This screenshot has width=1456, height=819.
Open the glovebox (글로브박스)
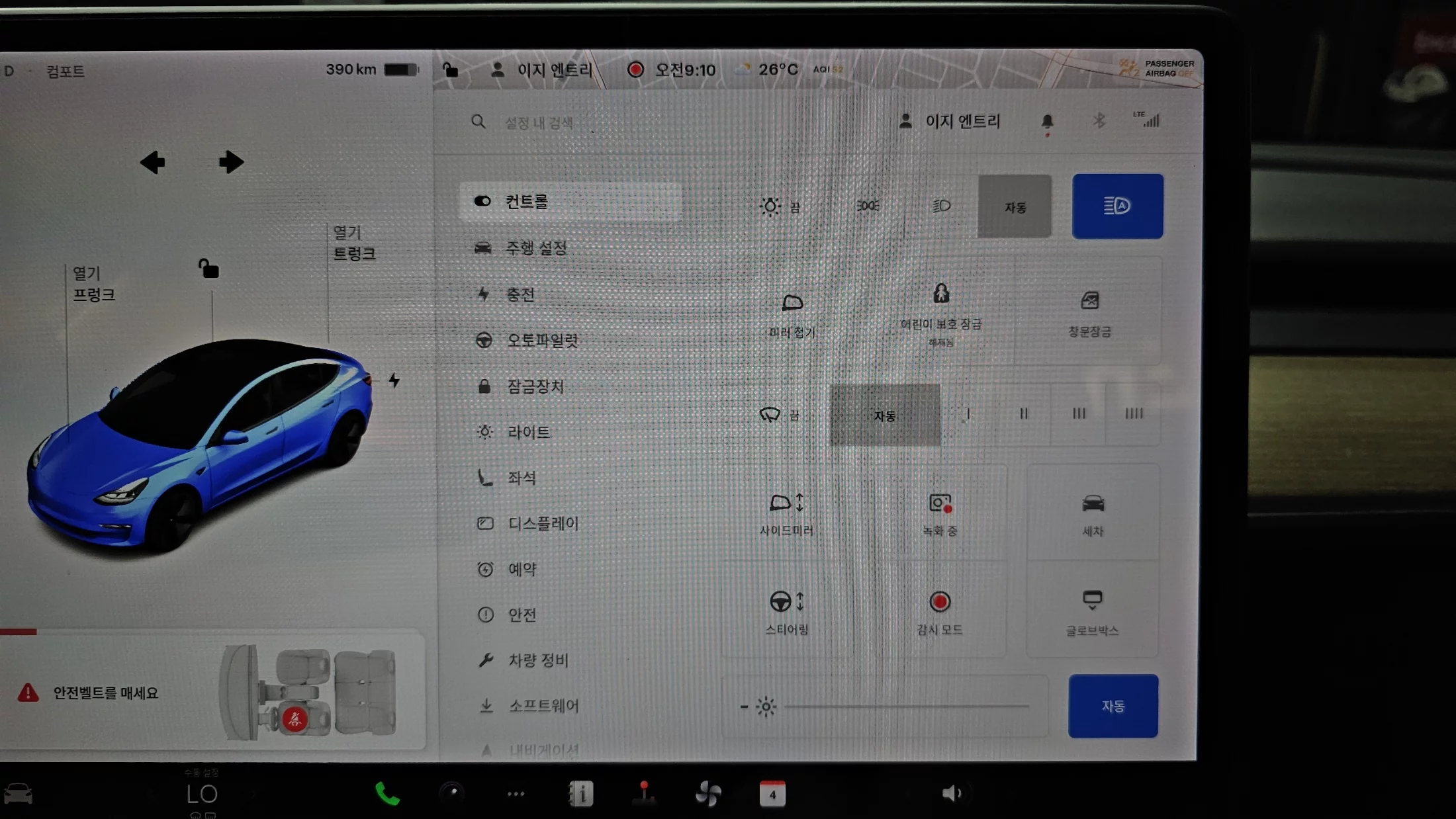click(1092, 601)
